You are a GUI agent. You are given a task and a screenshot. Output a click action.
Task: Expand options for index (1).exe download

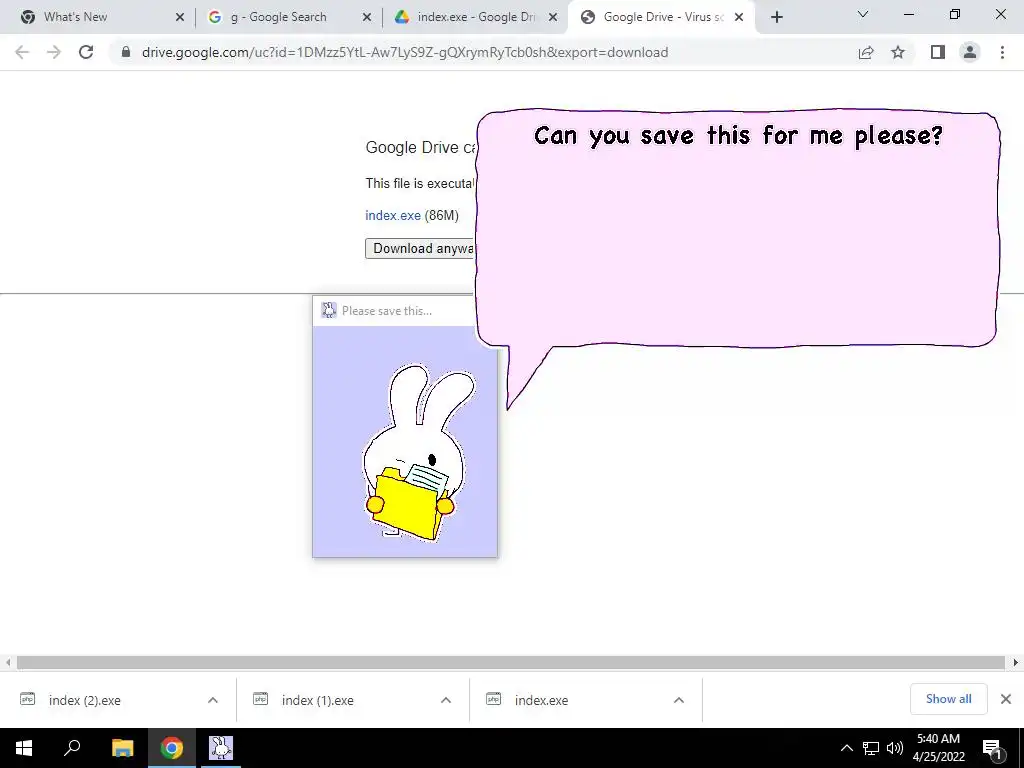click(x=446, y=700)
